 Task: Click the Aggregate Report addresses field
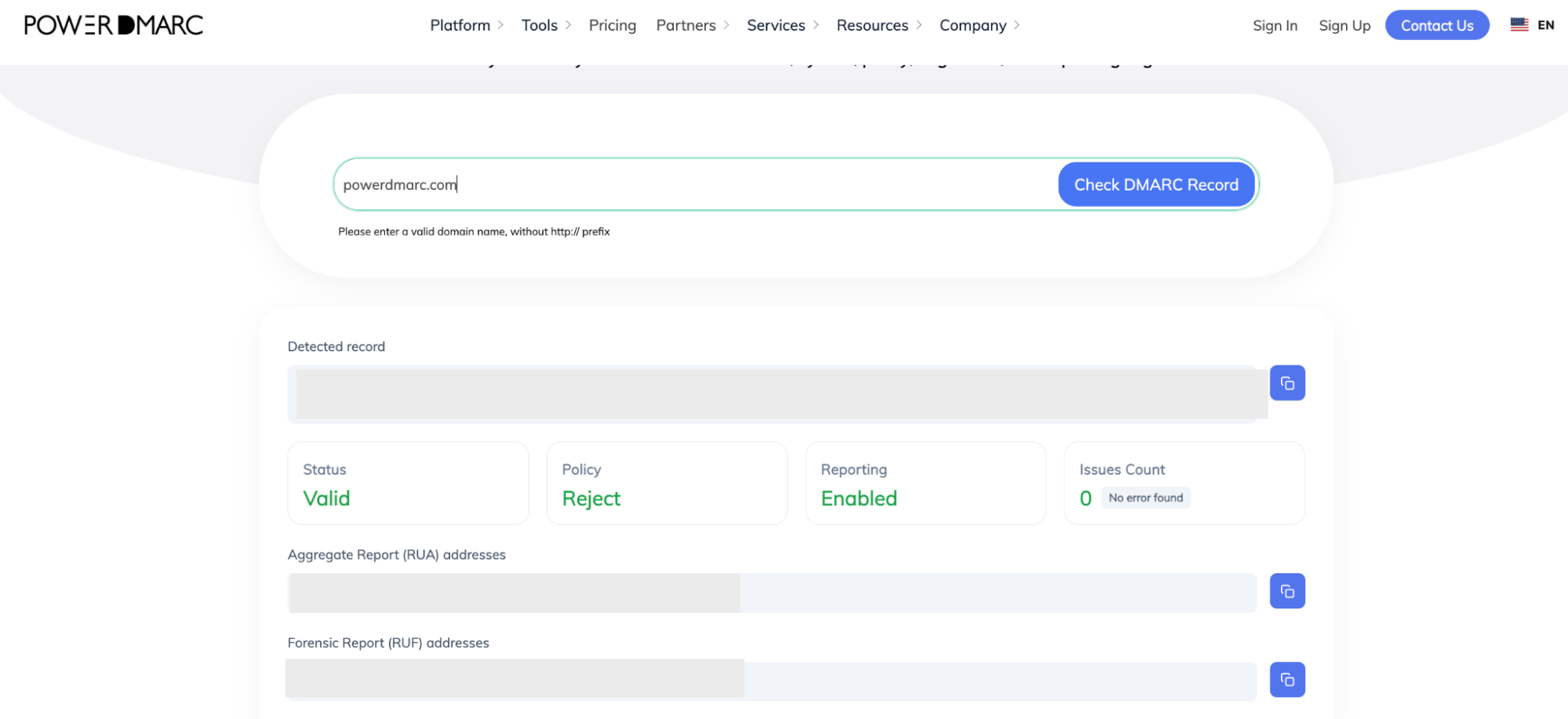(x=772, y=593)
